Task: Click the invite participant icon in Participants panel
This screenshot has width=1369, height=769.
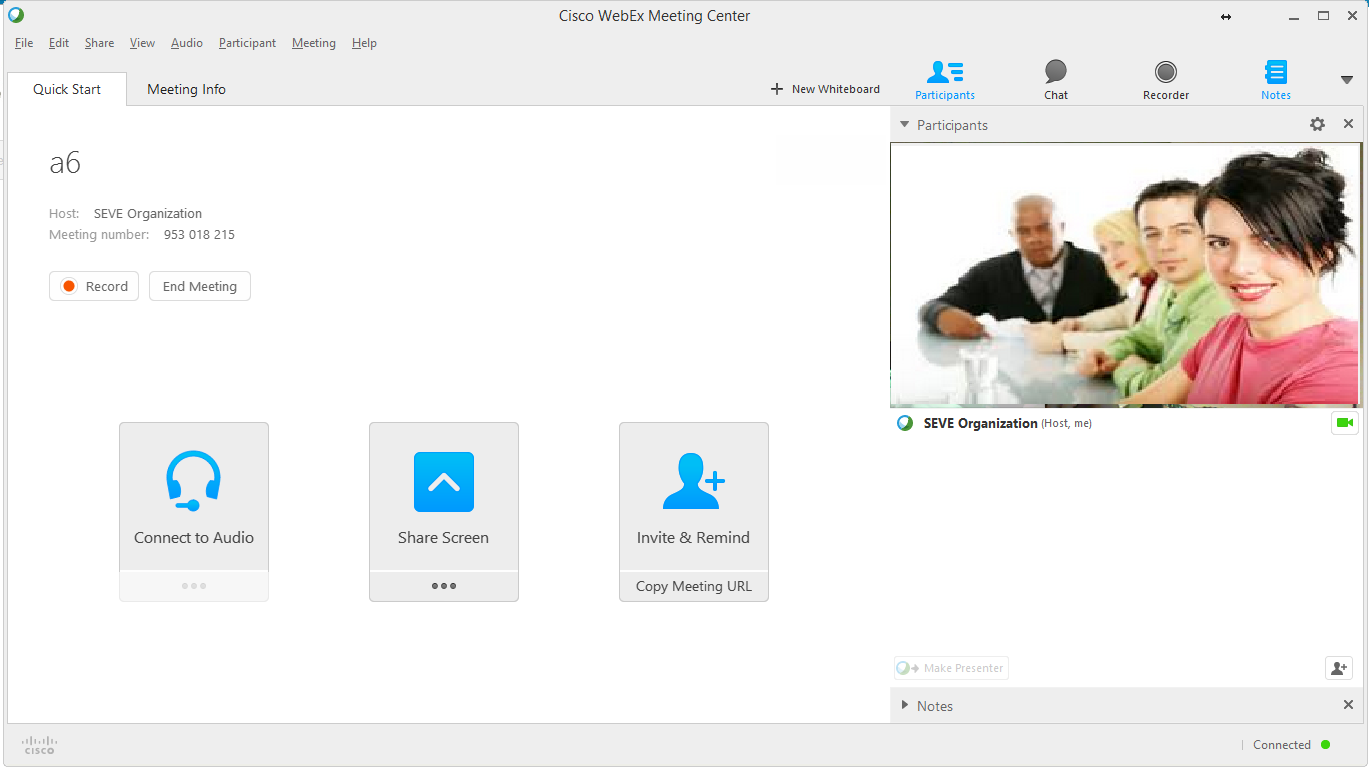Action: 1339,668
